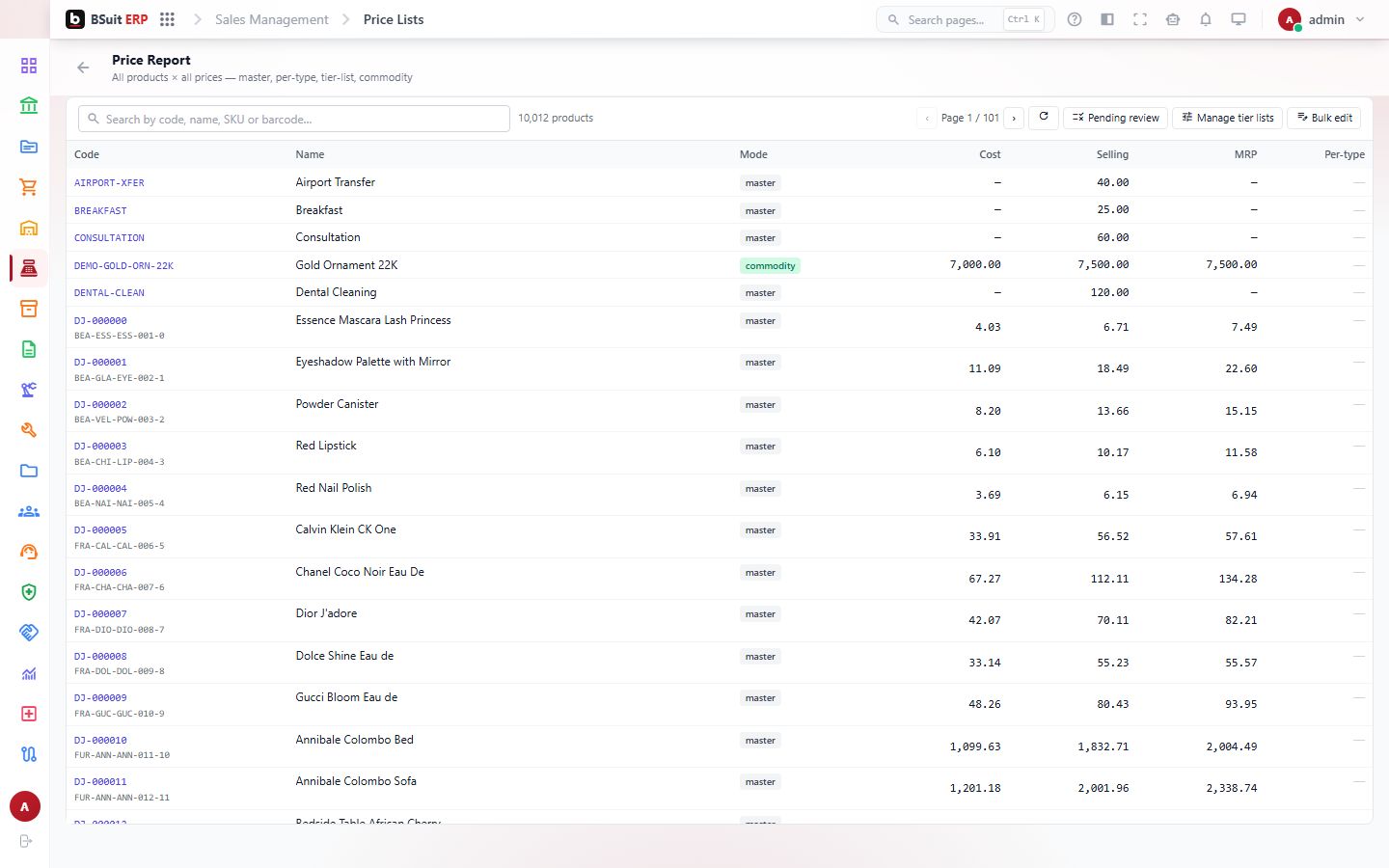Open notifications bell
The width and height of the screenshot is (1389, 868).
click(x=1206, y=19)
